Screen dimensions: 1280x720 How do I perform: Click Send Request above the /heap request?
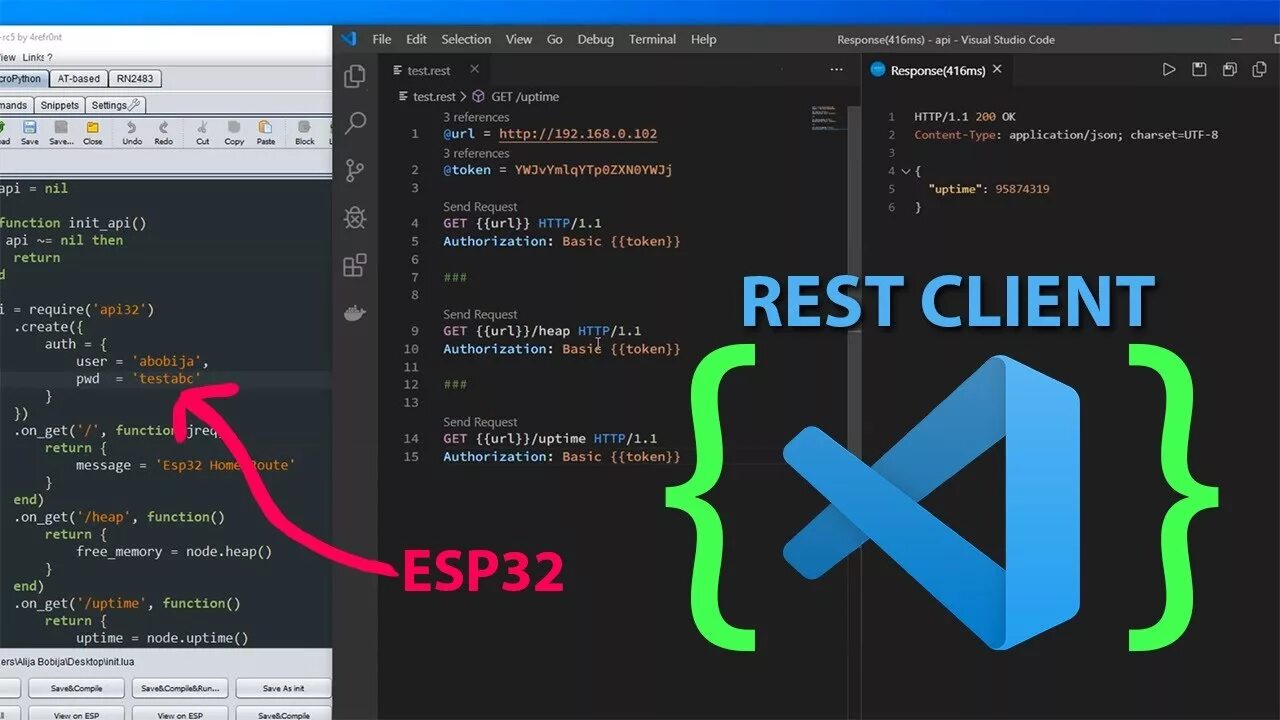[480, 314]
